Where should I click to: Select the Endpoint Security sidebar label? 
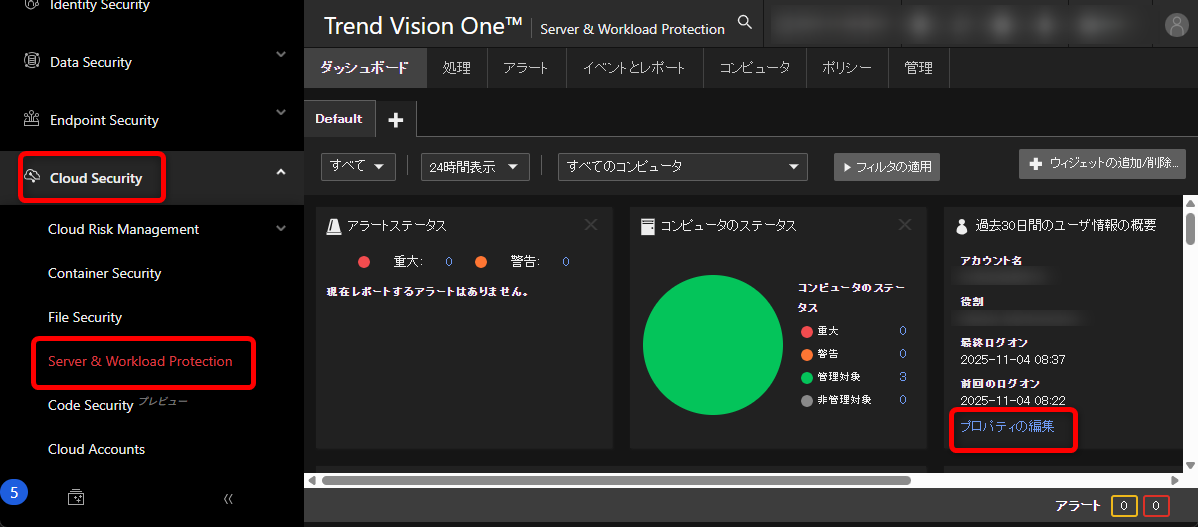pos(105,120)
